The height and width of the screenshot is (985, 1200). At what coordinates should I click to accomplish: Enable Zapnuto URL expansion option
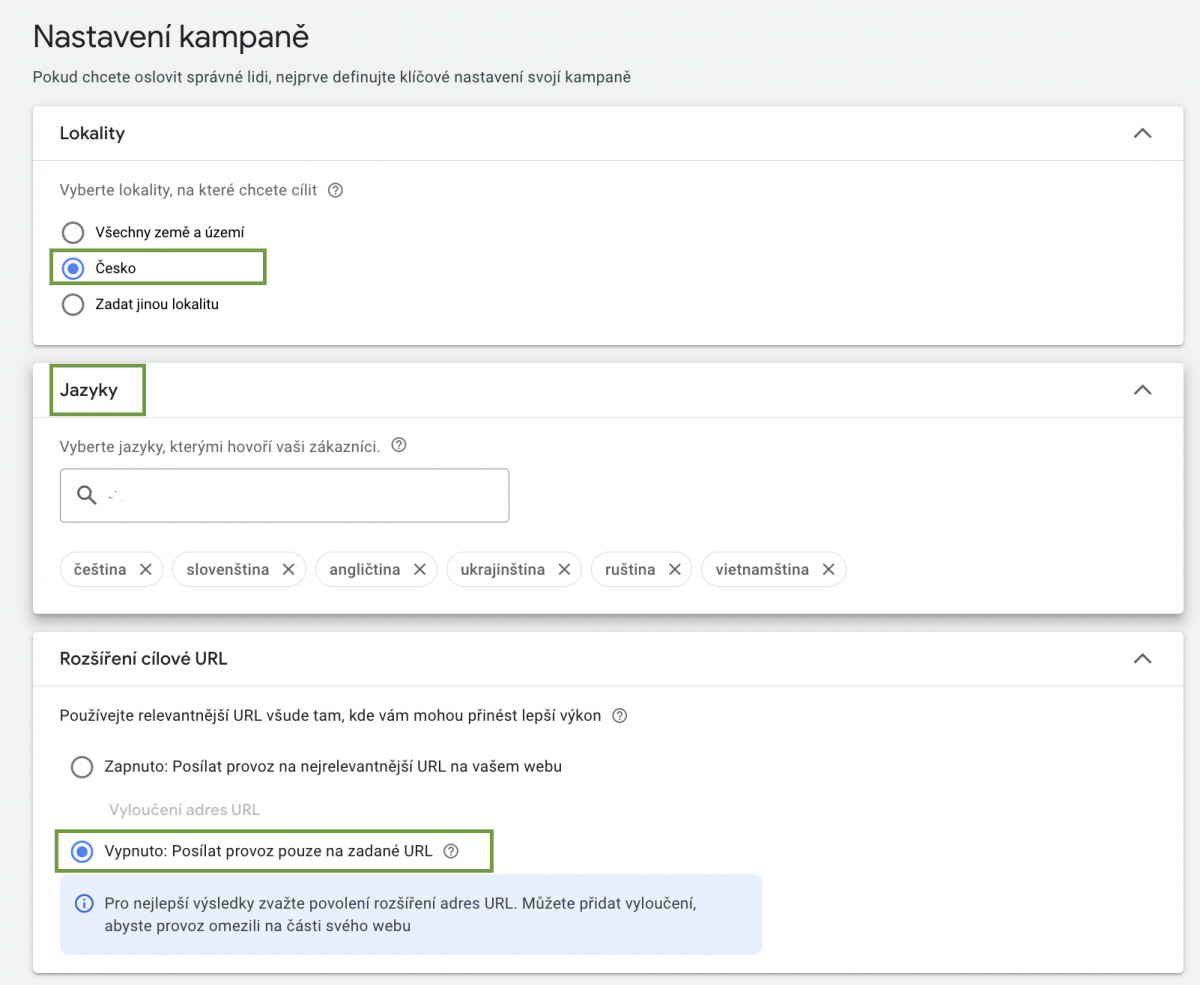pos(82,767)
